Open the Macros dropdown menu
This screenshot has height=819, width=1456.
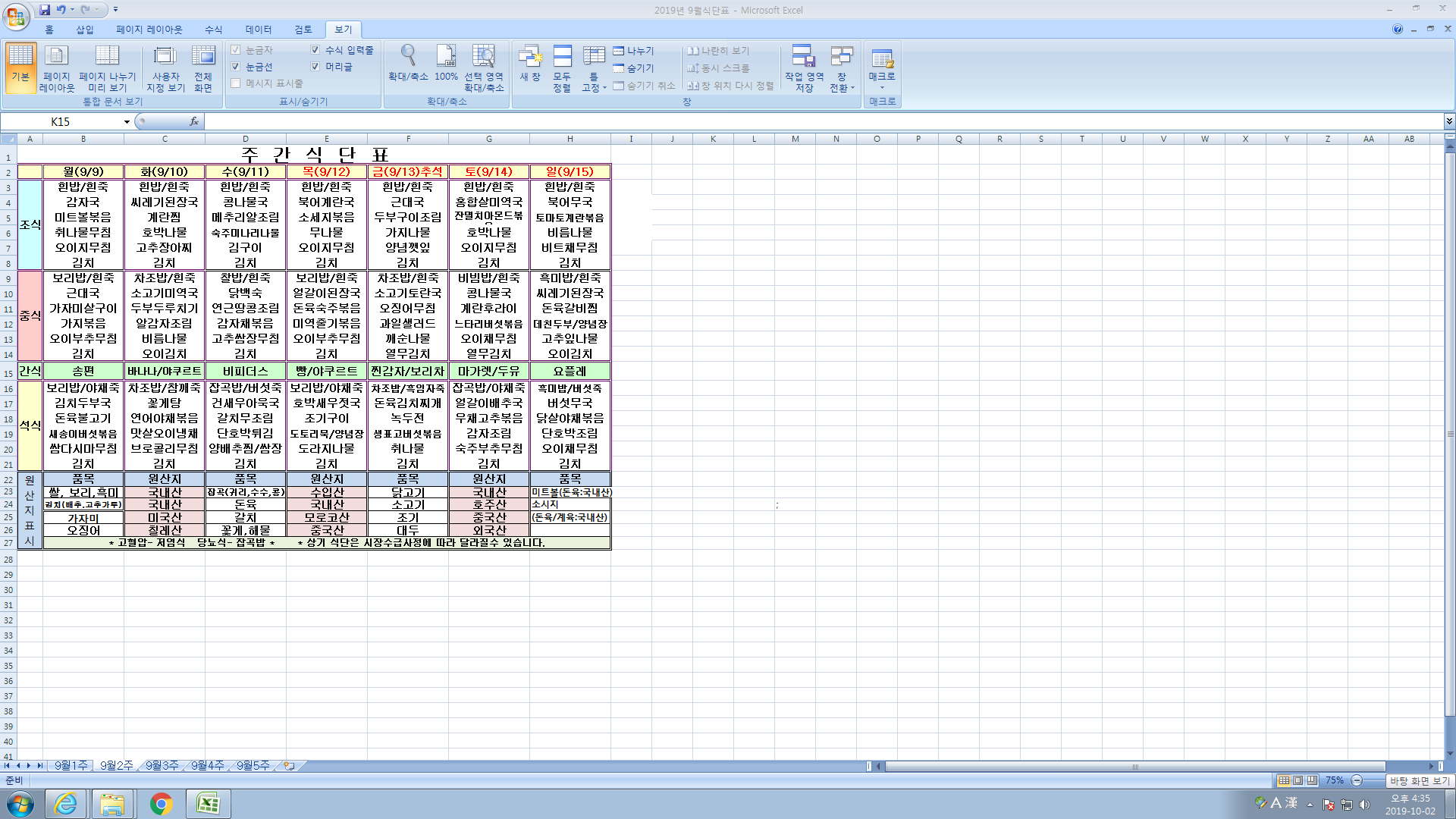[x=882, y=86]
